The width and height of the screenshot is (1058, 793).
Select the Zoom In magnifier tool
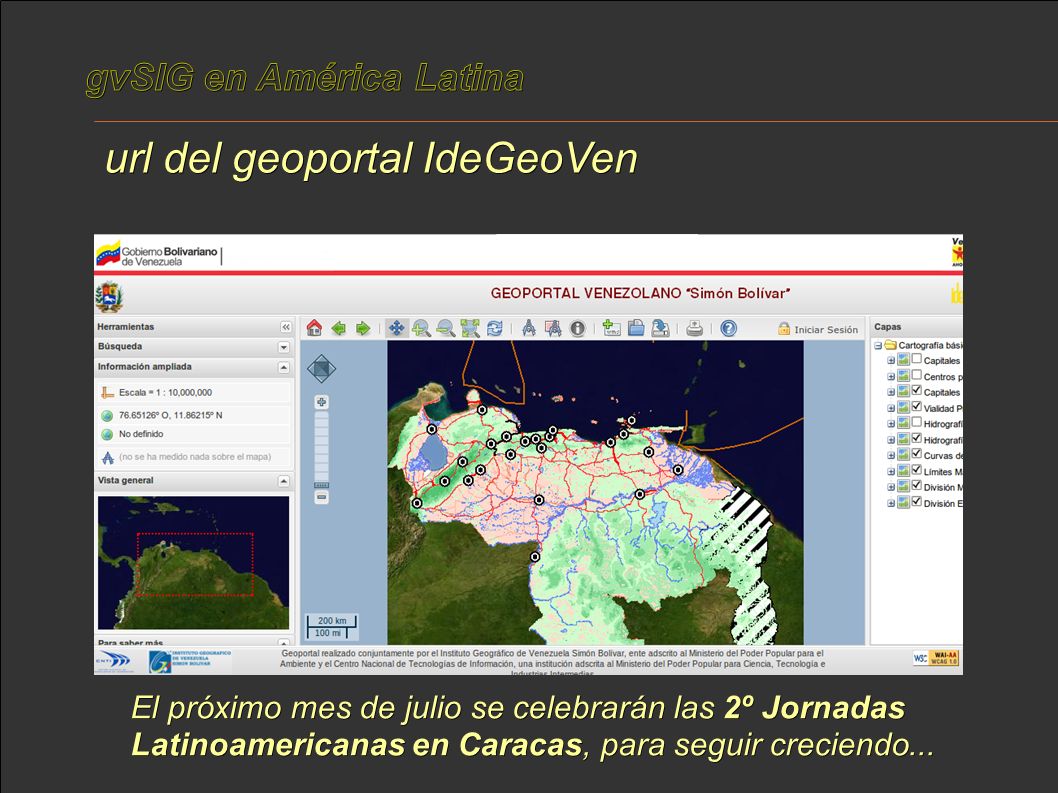[421, 329]
